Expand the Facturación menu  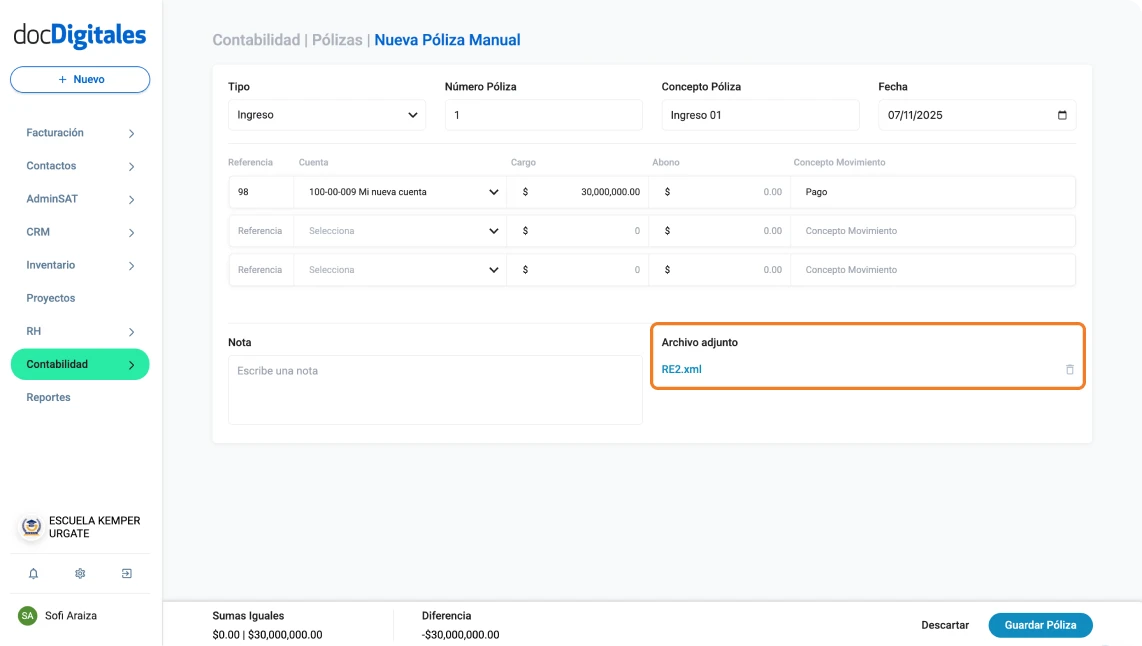[x=80, y=133]
